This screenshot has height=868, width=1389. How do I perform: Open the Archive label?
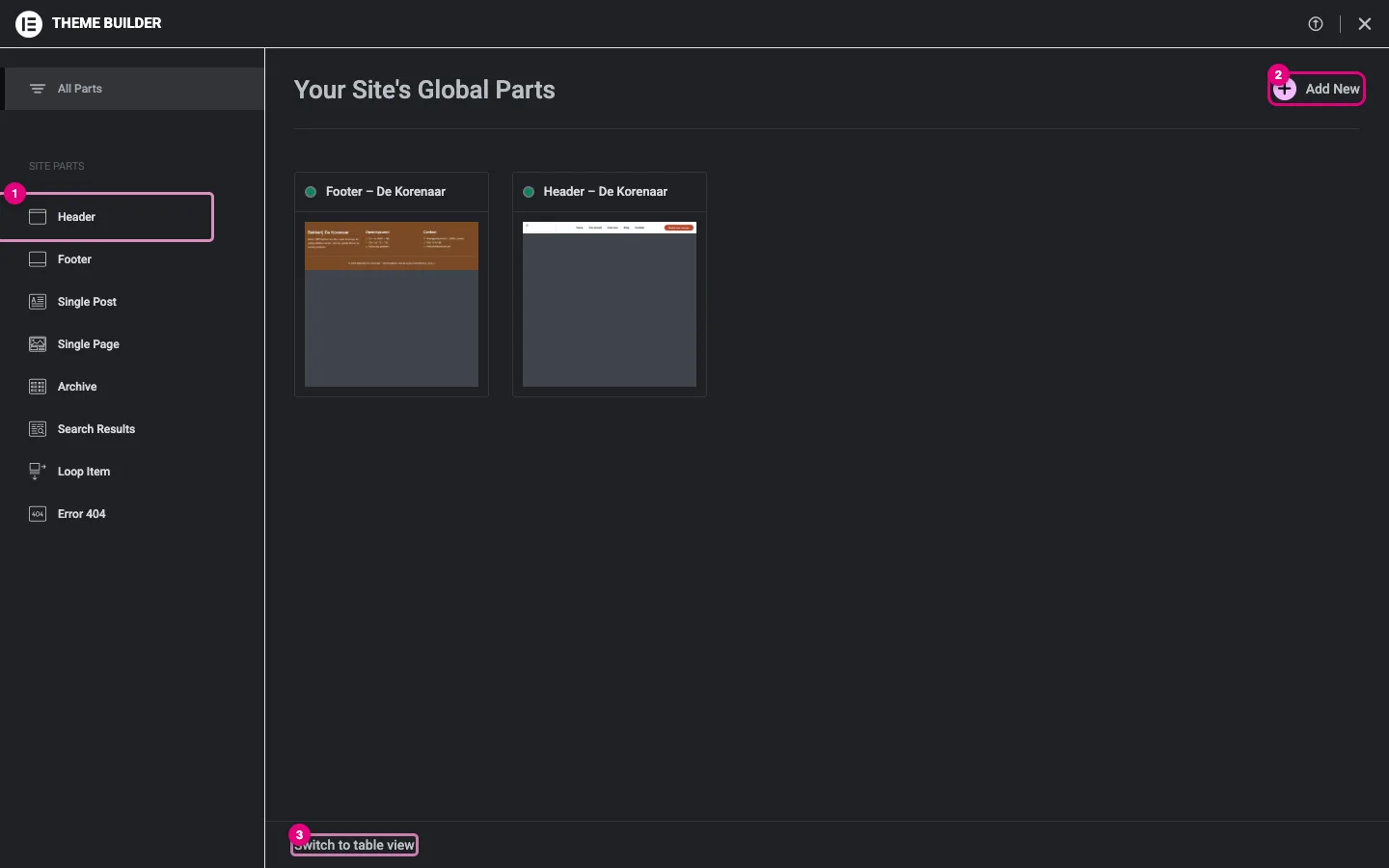point(77,387)
